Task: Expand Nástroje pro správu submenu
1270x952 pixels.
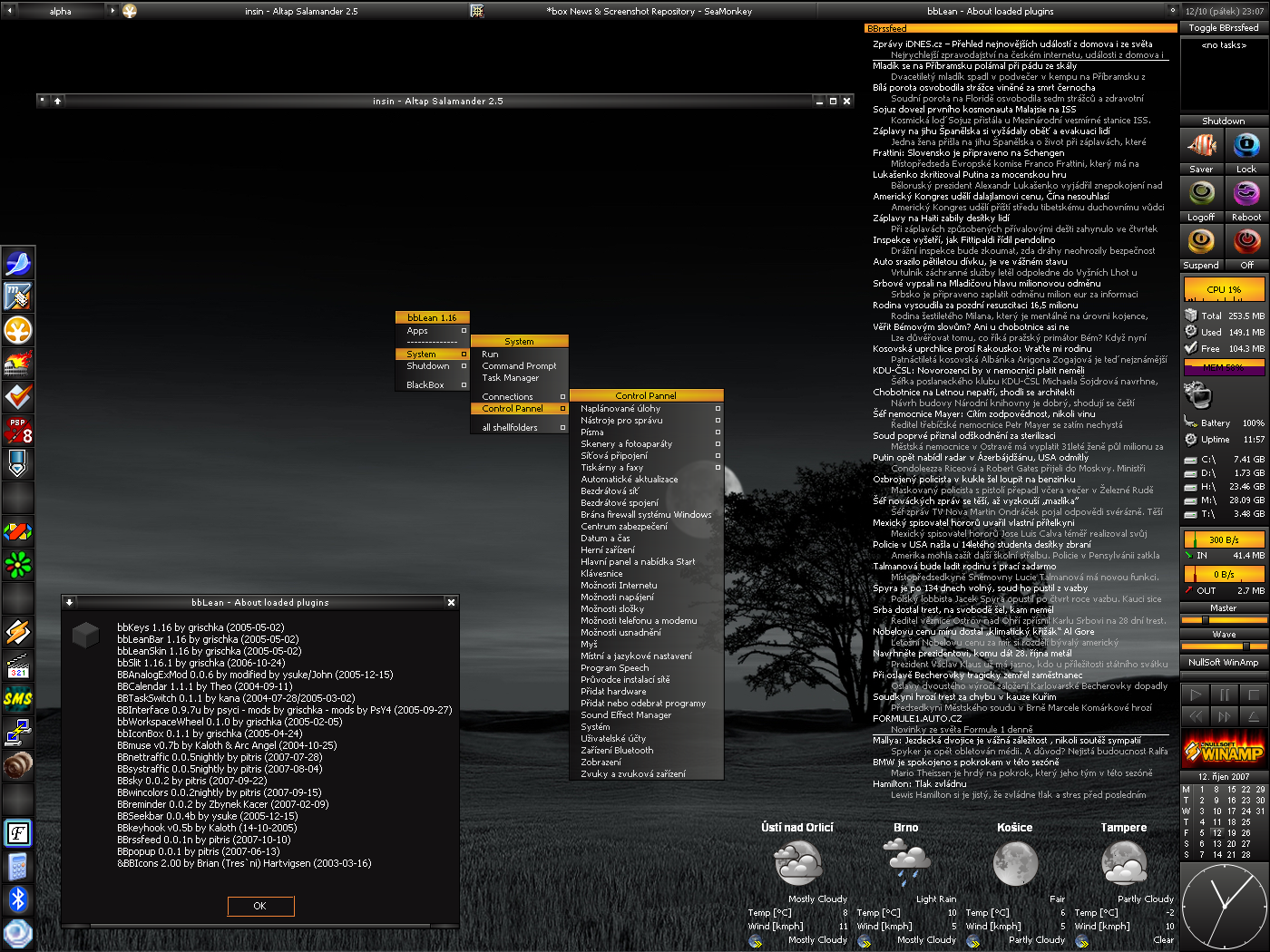Action: [x=646, y=420]
